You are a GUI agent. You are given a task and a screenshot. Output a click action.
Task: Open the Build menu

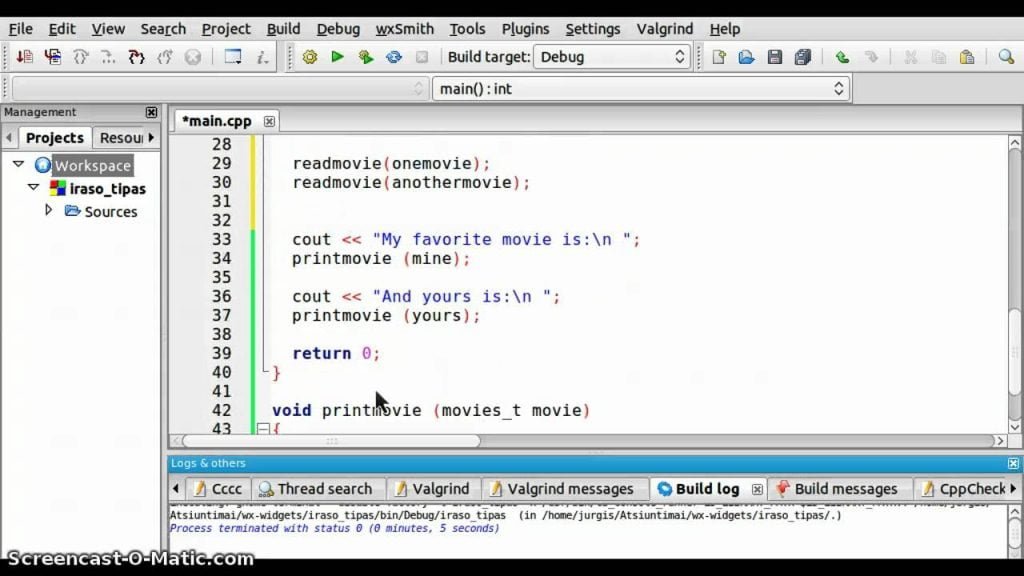coord(283,29)
